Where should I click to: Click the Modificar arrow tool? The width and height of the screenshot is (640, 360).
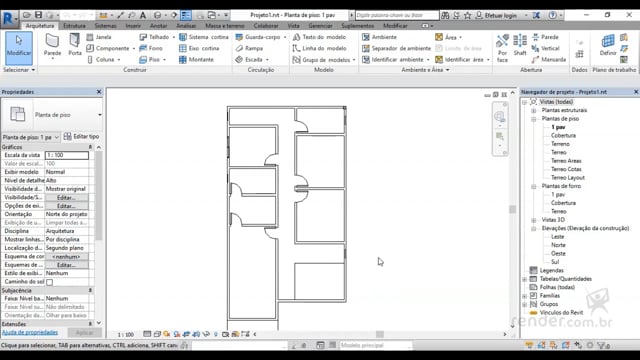point(19,48)
